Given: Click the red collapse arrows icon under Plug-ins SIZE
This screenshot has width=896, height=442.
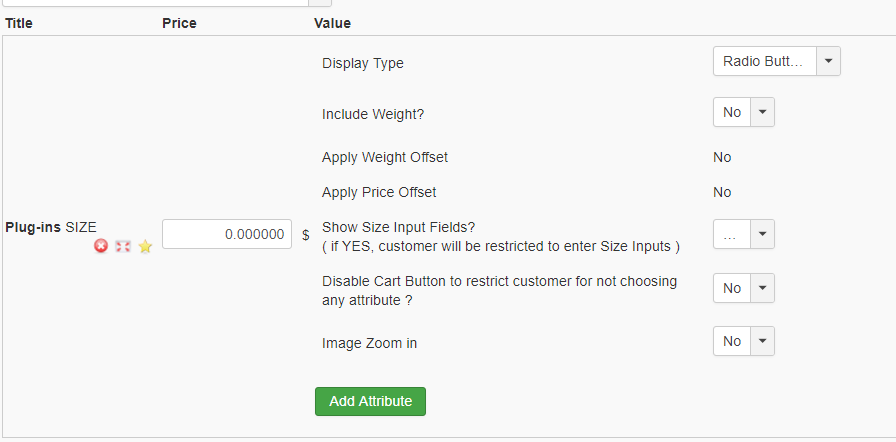Looking at the screenshot, I should point(123,246).
